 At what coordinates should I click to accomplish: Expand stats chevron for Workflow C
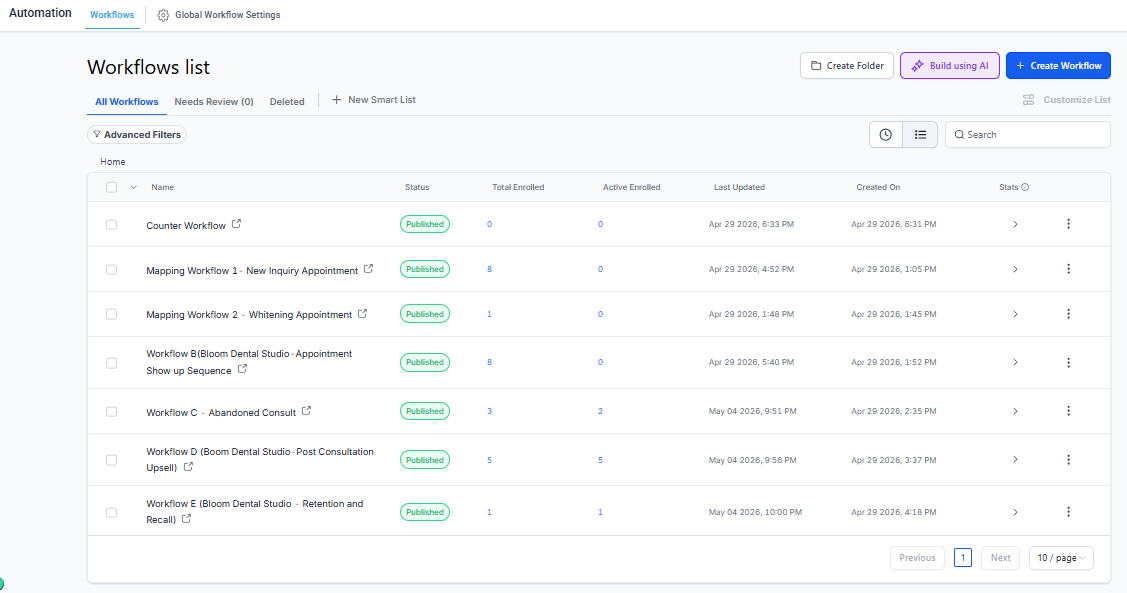coord(1015,411)
